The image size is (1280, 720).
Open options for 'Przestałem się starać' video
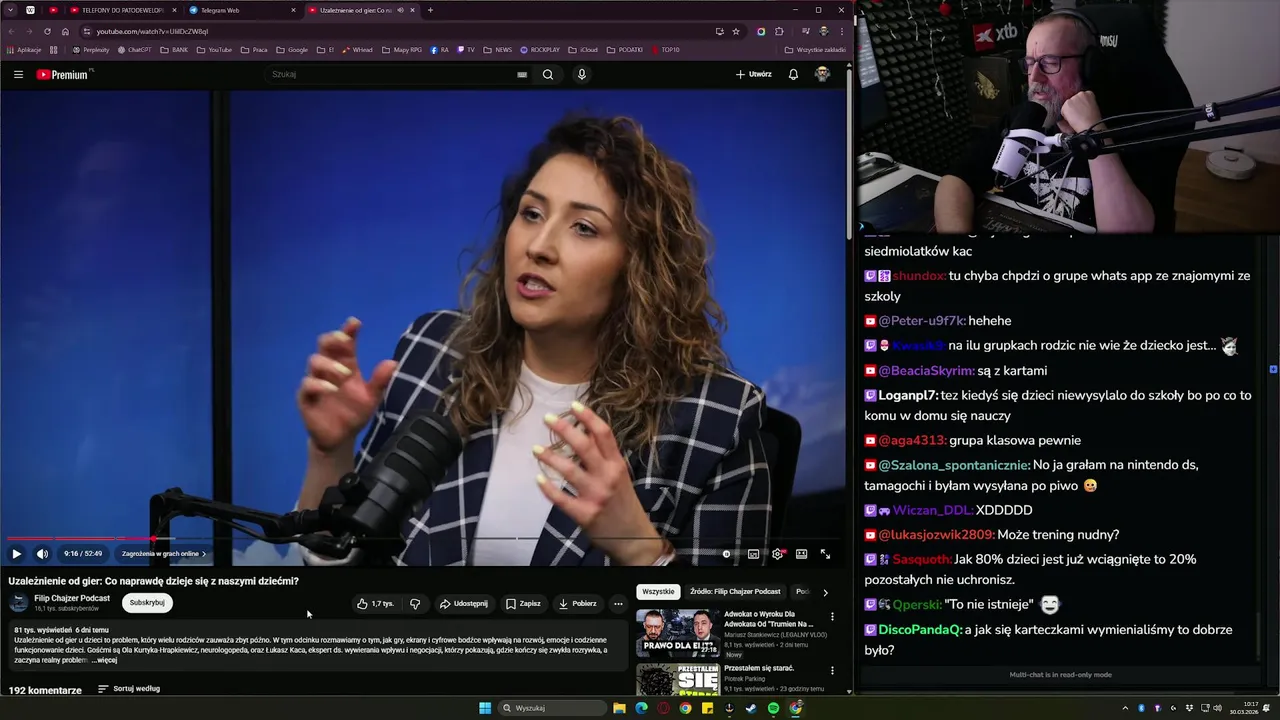[832, 670]
